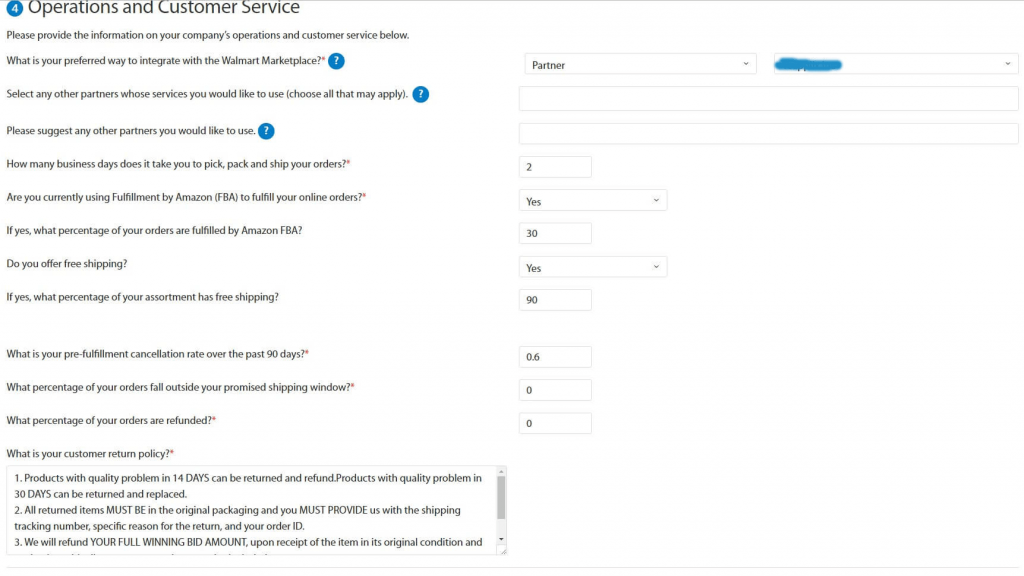Expand the free shipping Yes dropdown
This screenshot has width=1024, height=576.
point(592,267)
